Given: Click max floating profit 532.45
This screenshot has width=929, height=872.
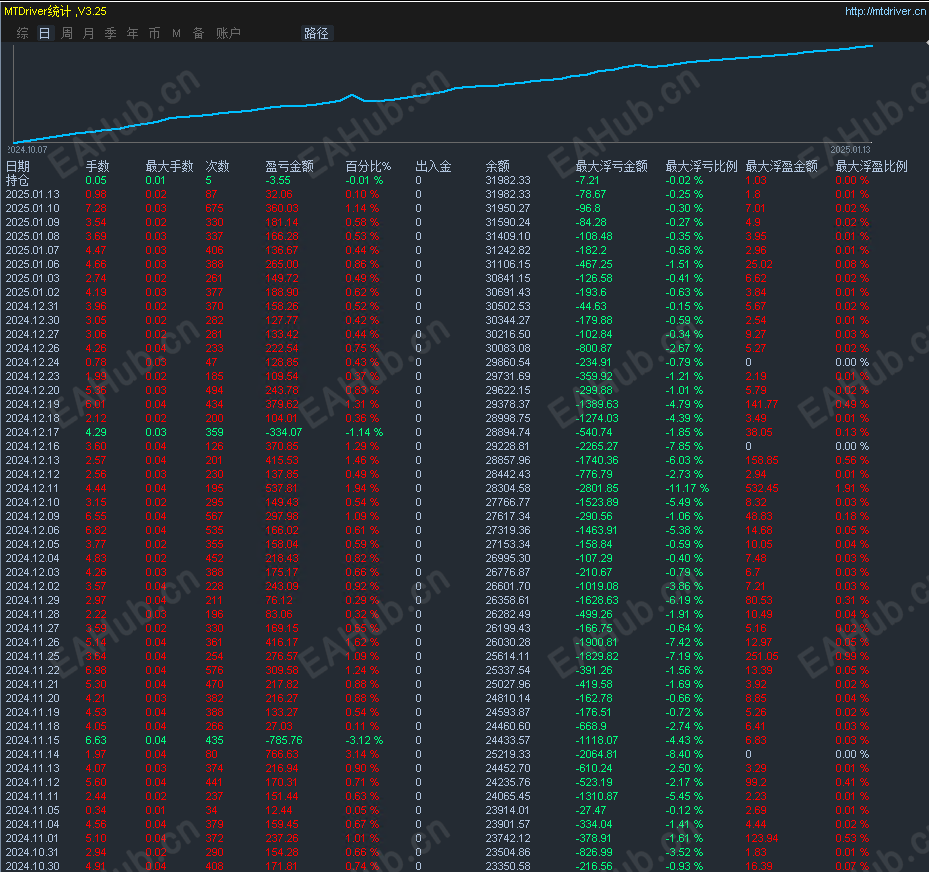Looking at the screenshot, I should point(762,488).
